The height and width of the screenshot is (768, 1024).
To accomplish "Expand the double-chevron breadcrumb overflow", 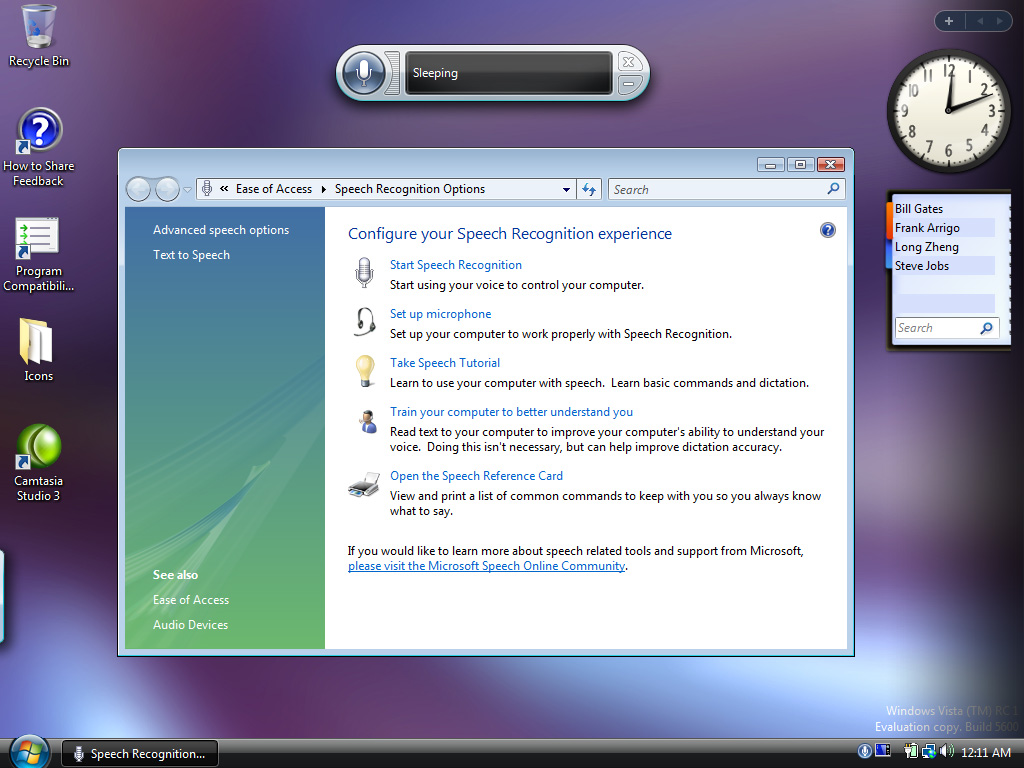I will [222, 188].
